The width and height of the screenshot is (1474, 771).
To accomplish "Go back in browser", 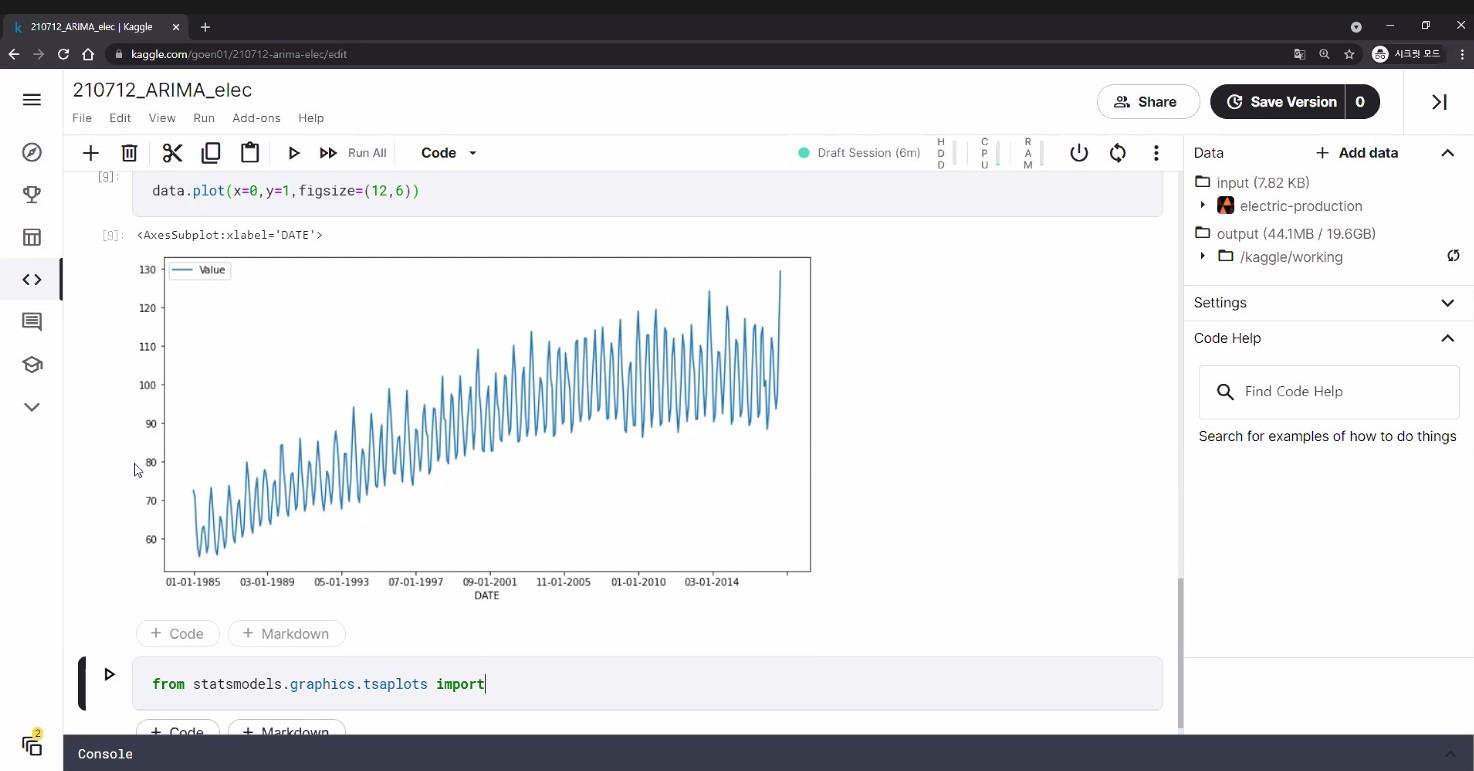I will tap(14, 54).
